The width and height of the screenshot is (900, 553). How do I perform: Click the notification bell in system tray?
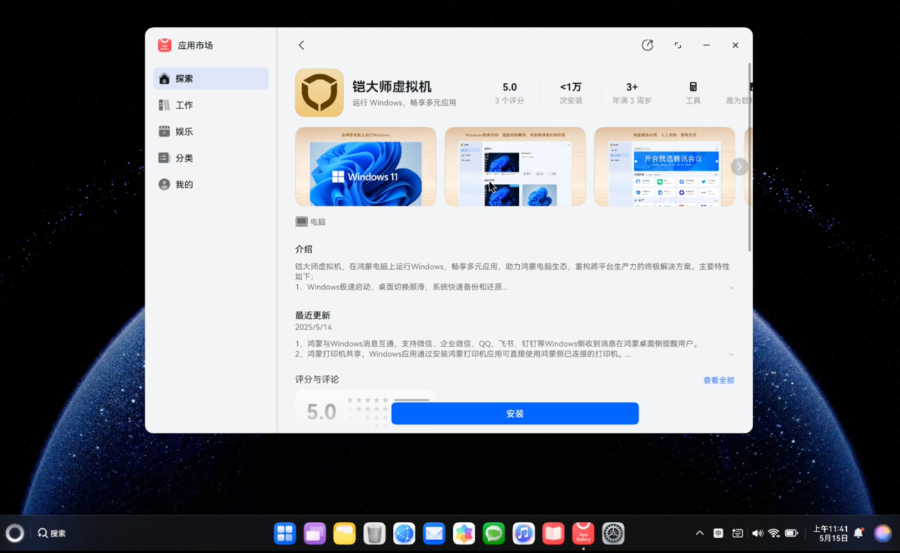pyautogui.click(x=858, y=533)
